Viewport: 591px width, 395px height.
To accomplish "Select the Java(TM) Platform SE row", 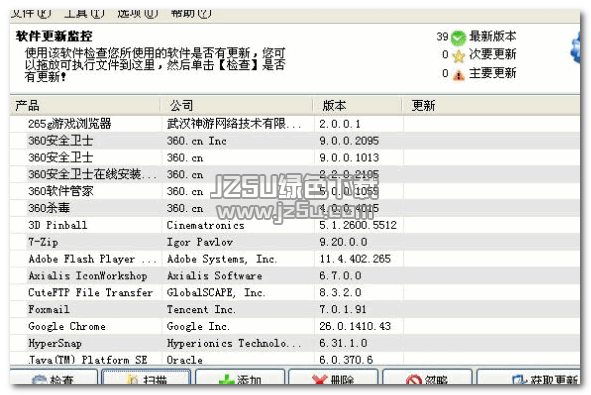I will (295, 359).
